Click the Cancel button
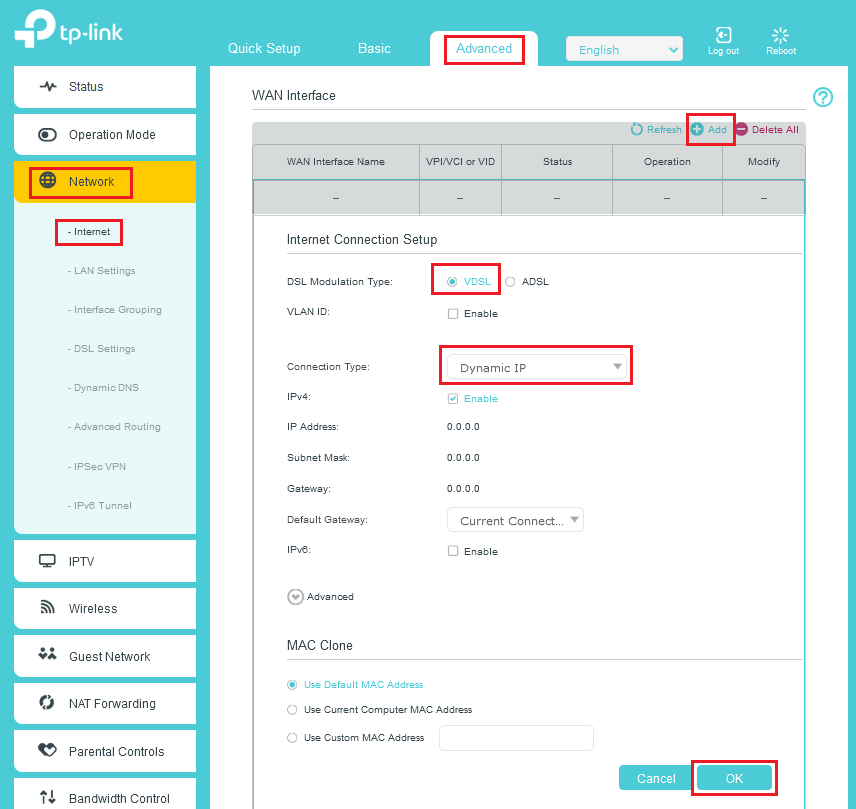 click(656, 778)
